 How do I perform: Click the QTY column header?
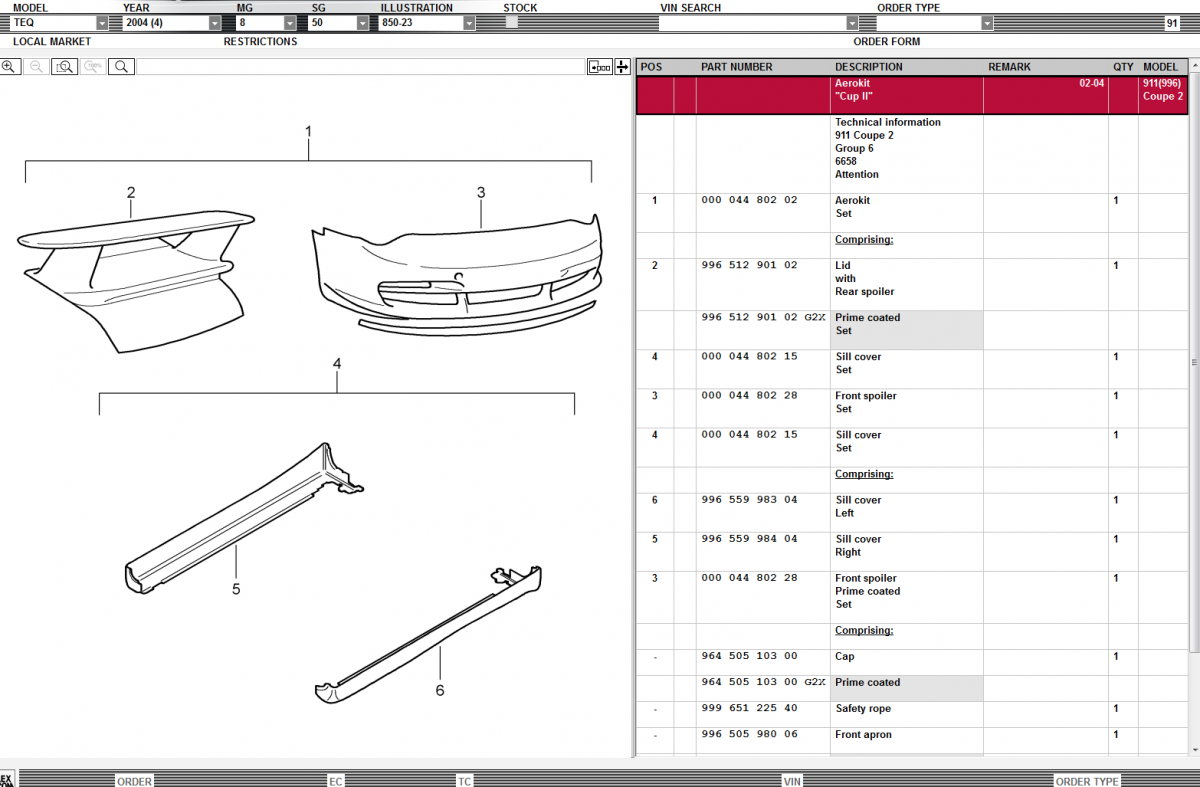coord(1124,67)
